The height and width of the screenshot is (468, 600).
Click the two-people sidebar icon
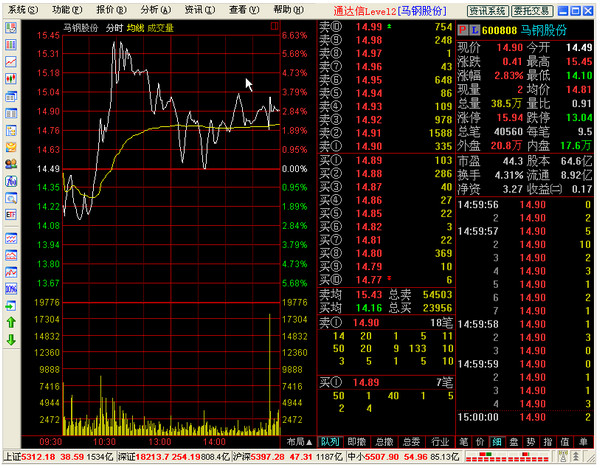11,164
